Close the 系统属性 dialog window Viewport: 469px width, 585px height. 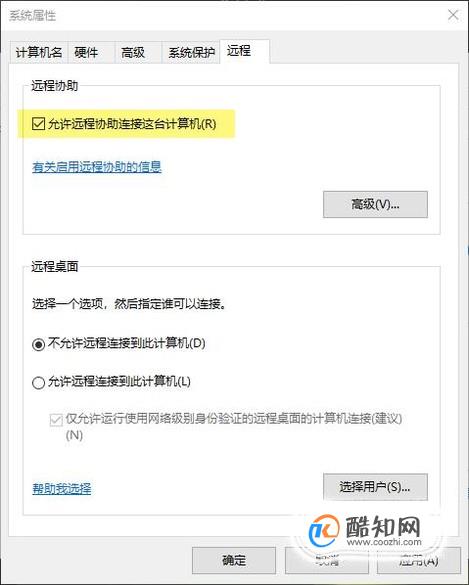pos(453,15)
